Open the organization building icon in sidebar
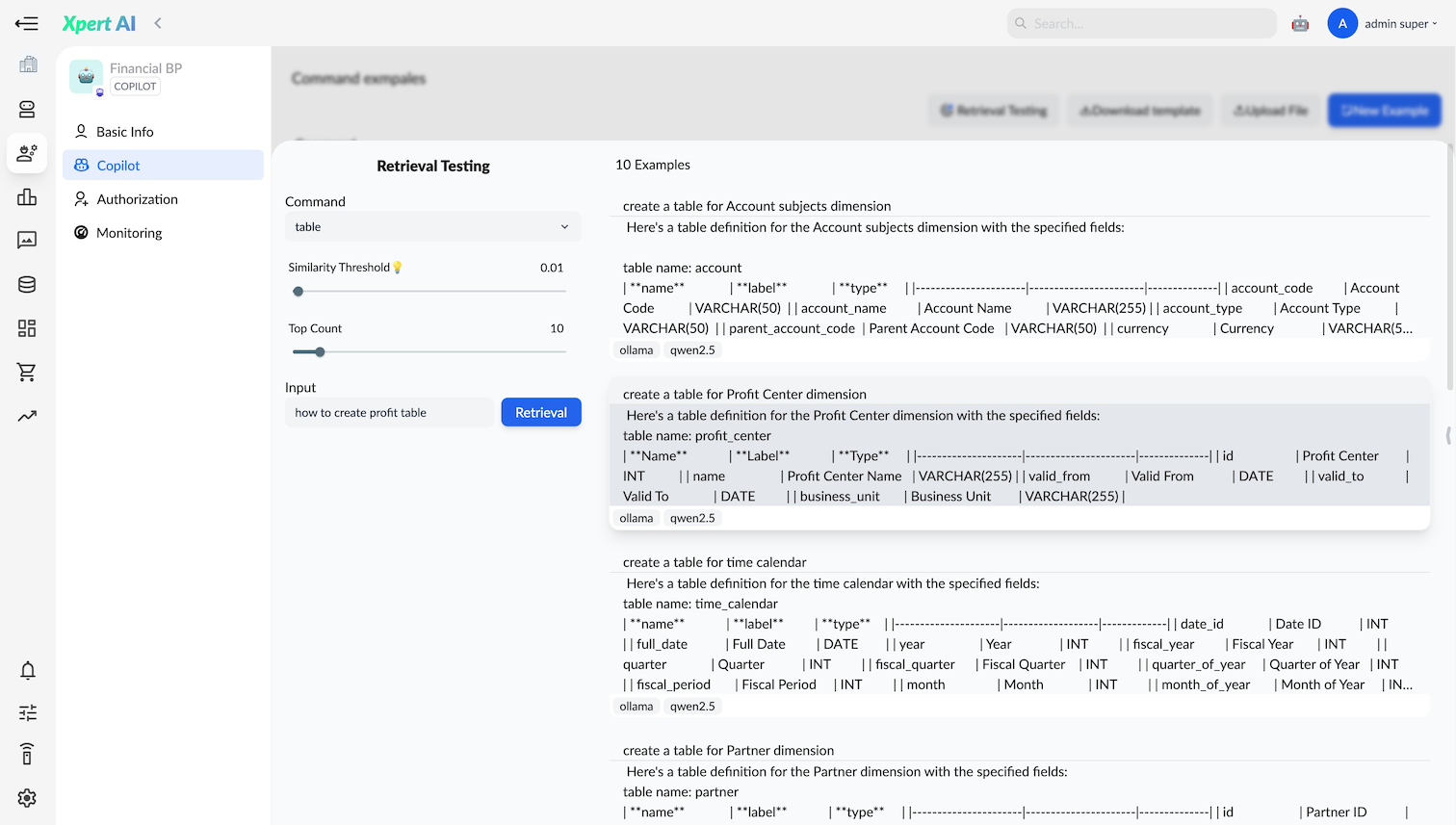Image resolution: width=1456 pixels, height=825 pixels. click(x=27, y=64)
